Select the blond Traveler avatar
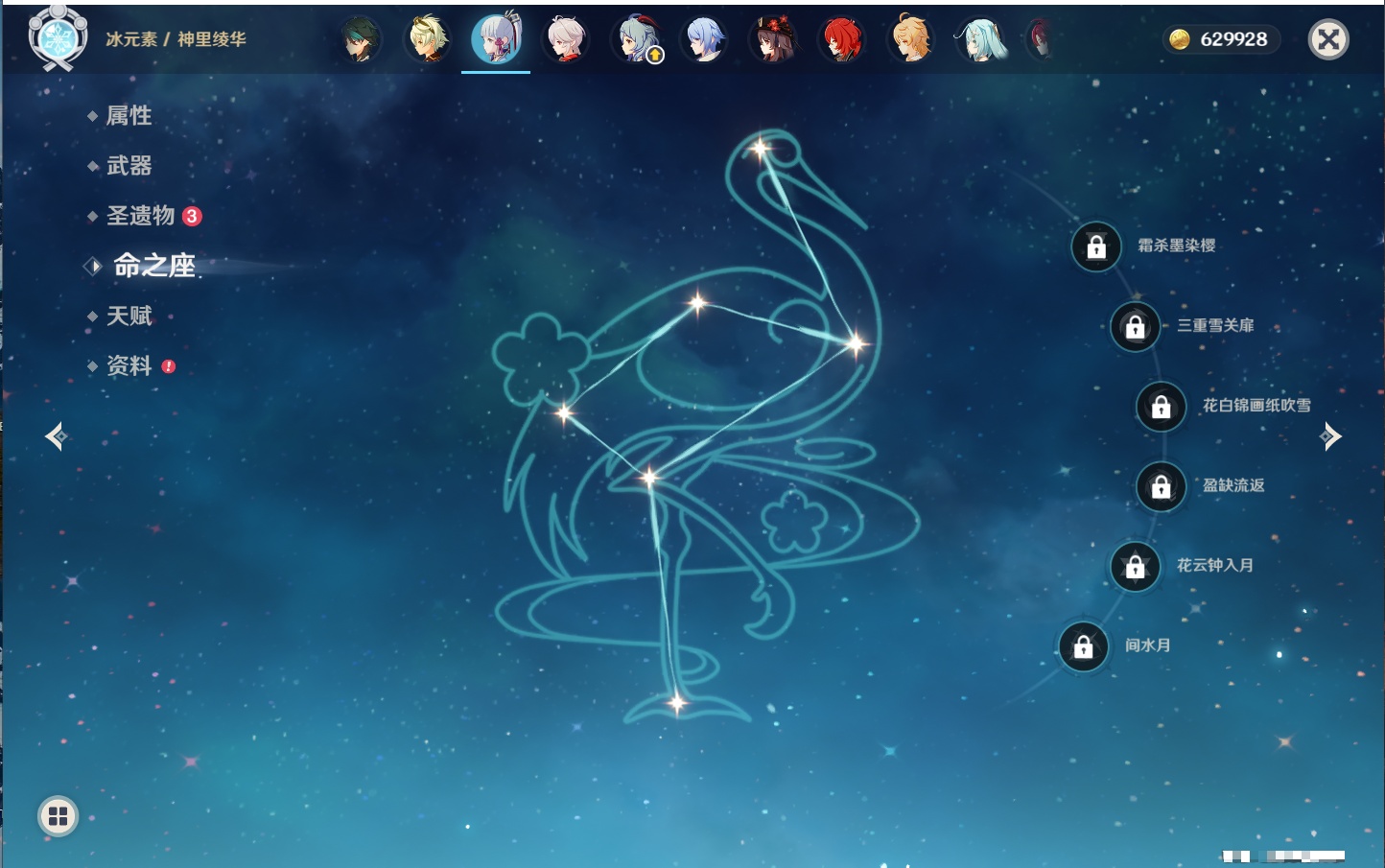This screenshot has height=868, width=1385. 911,39
